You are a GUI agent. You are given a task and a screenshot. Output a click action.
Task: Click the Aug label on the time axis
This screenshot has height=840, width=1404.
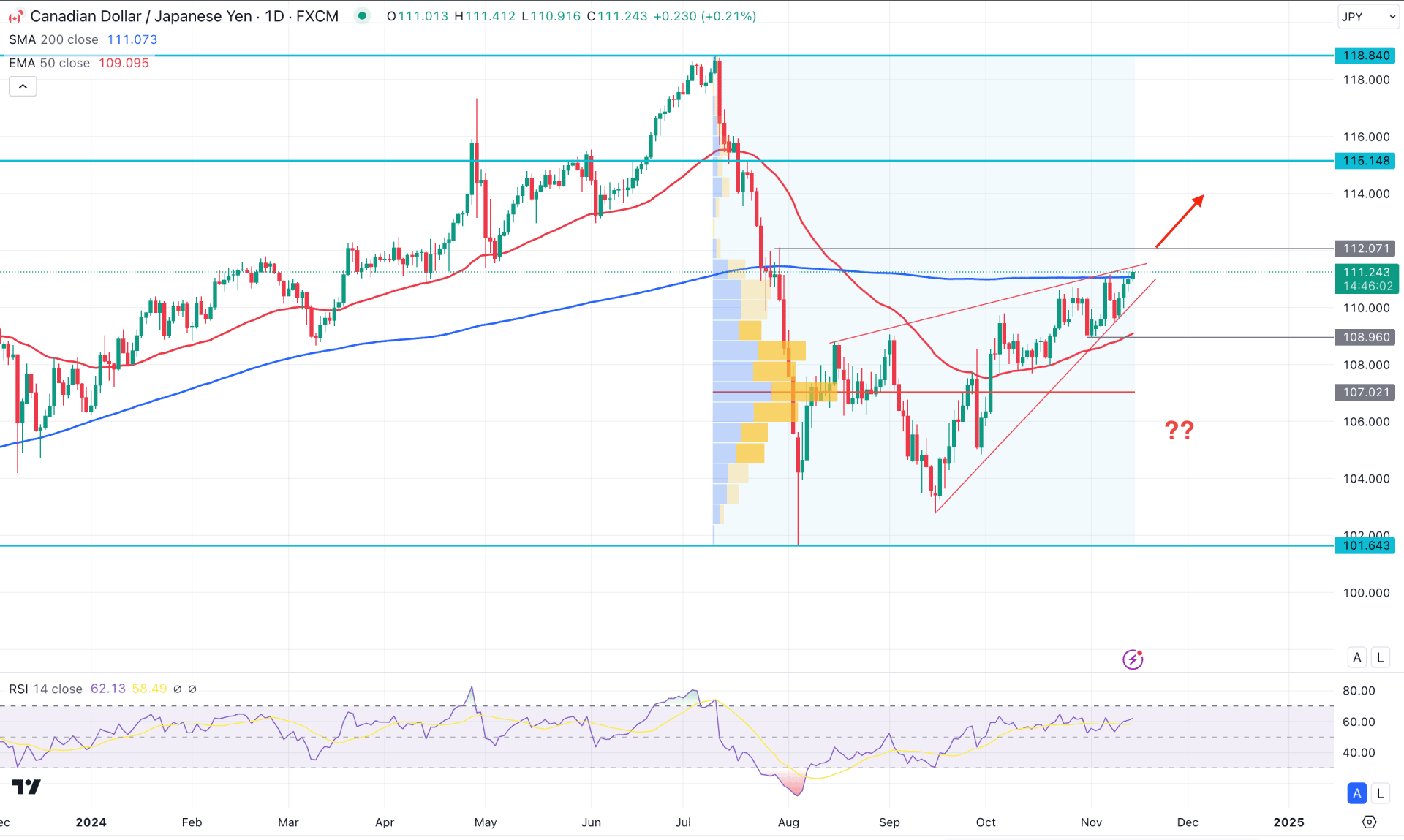coord(788,822)
